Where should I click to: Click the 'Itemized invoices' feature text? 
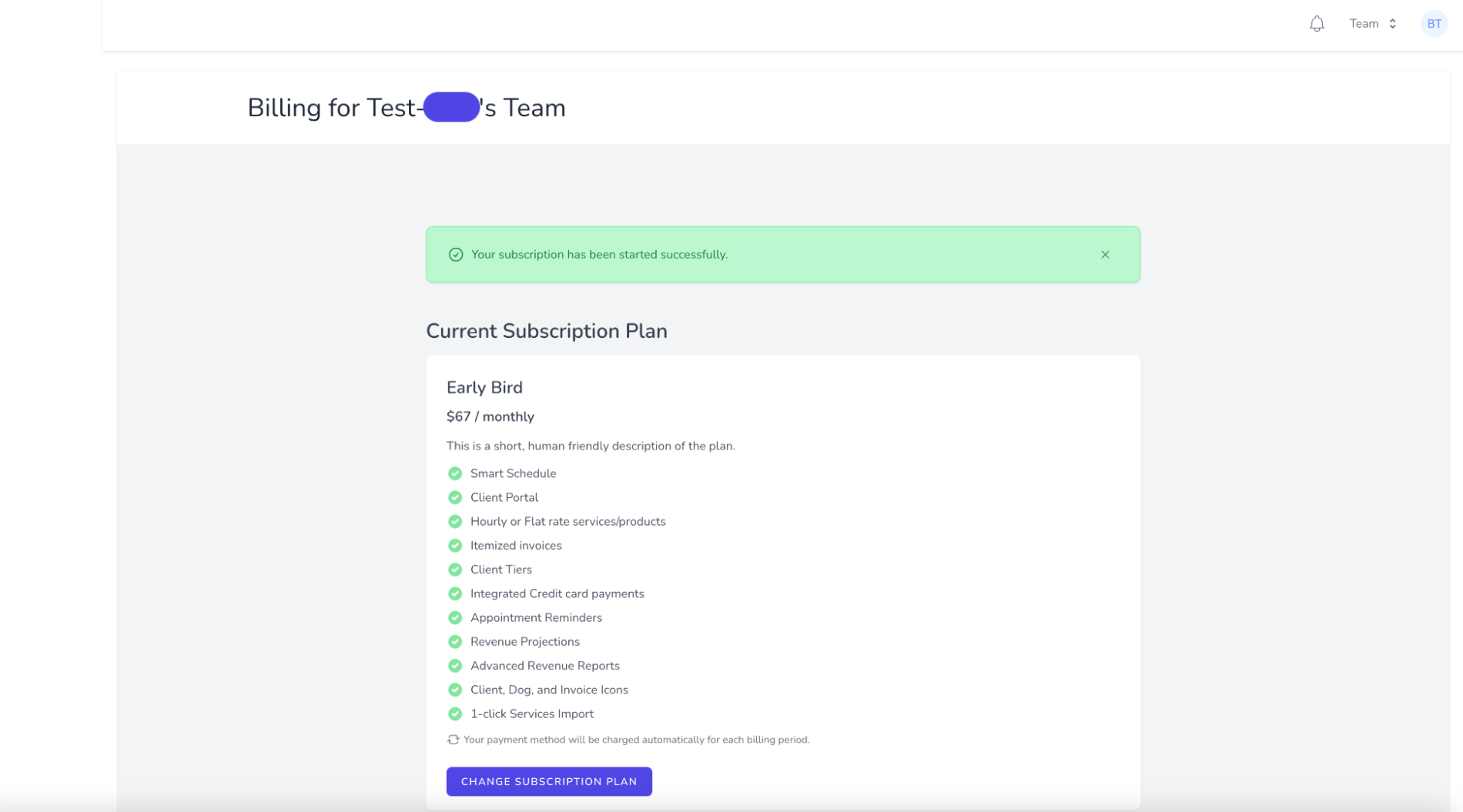[516, 546]
